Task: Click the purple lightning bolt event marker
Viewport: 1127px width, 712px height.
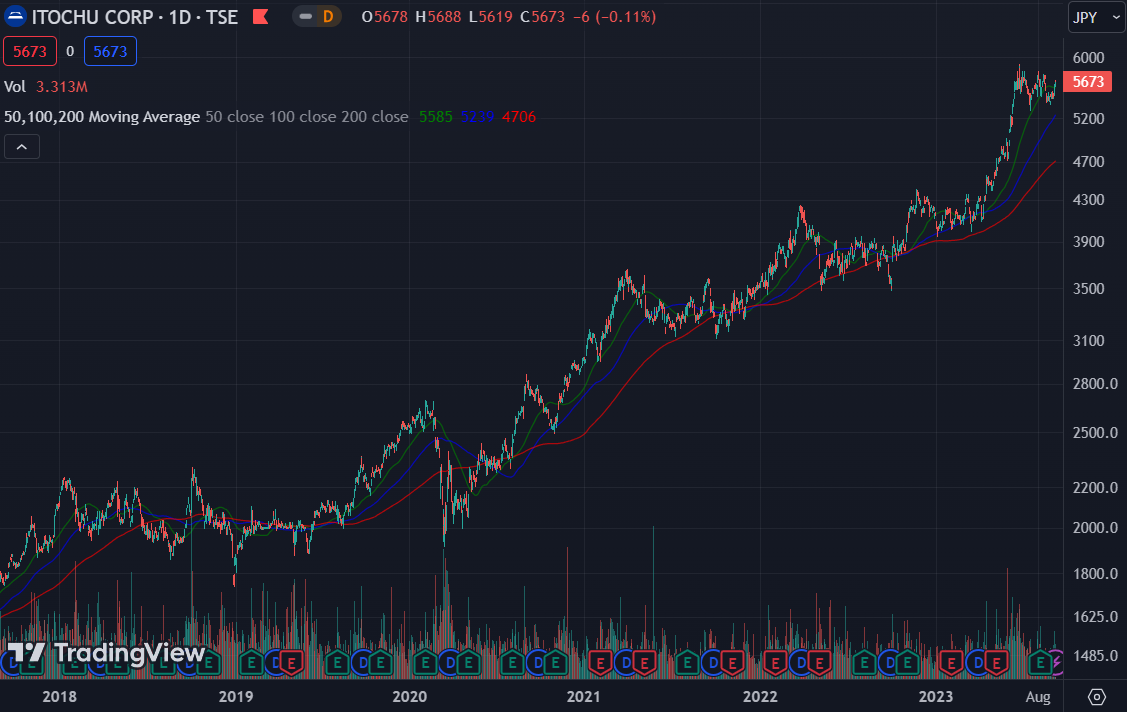Action: point(1058,661)
